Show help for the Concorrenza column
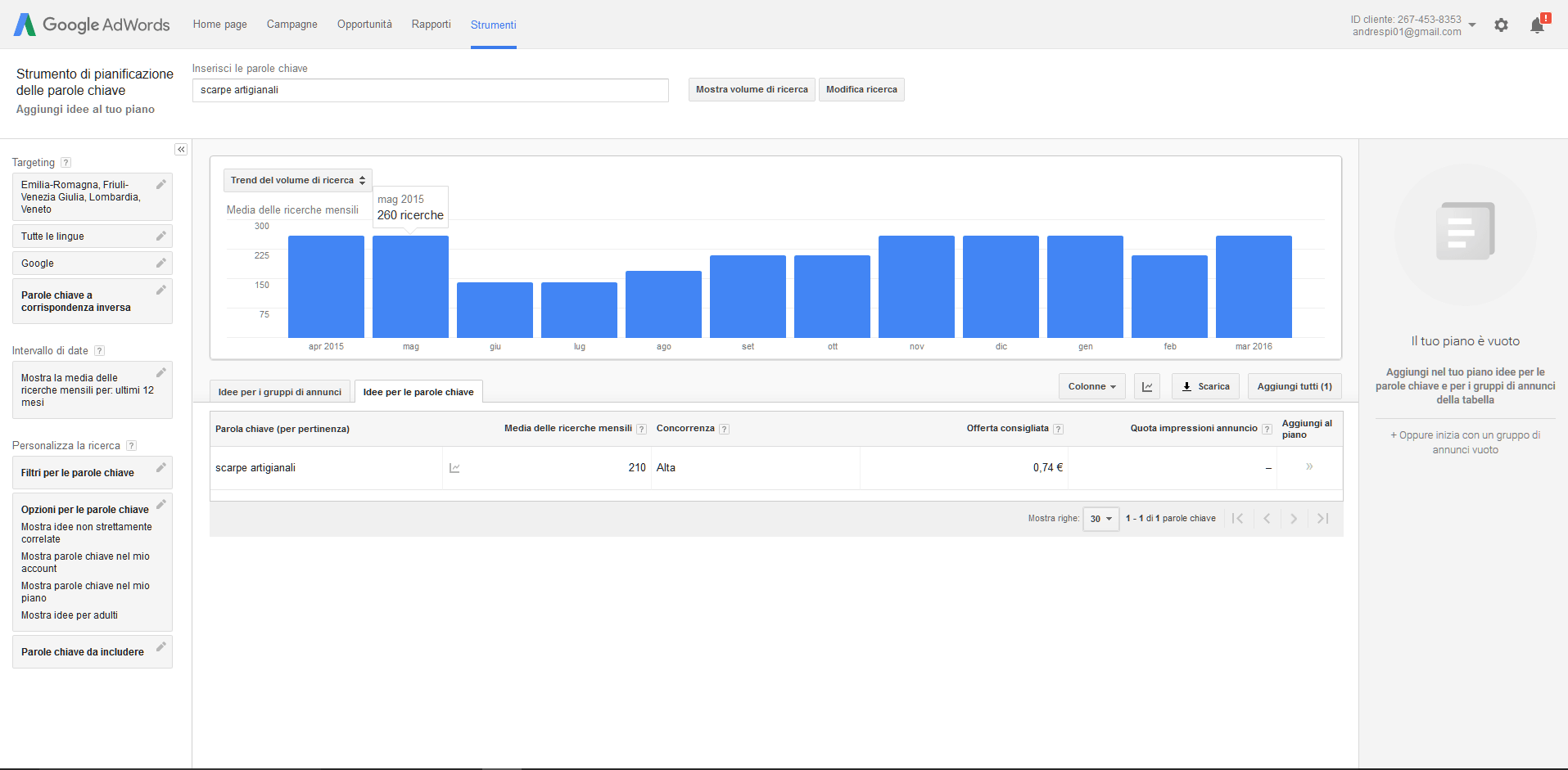This screenshot has height=770, width=1568. coord(725,429)
